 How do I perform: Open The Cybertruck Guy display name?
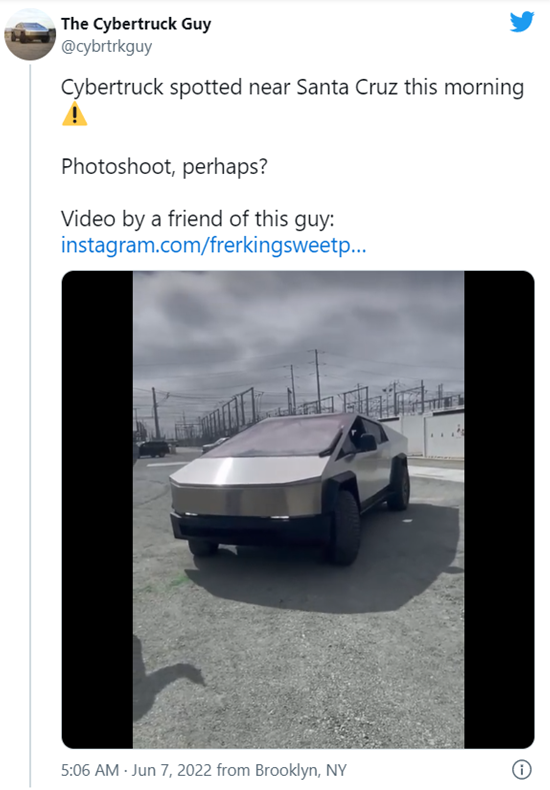[136, 24]
